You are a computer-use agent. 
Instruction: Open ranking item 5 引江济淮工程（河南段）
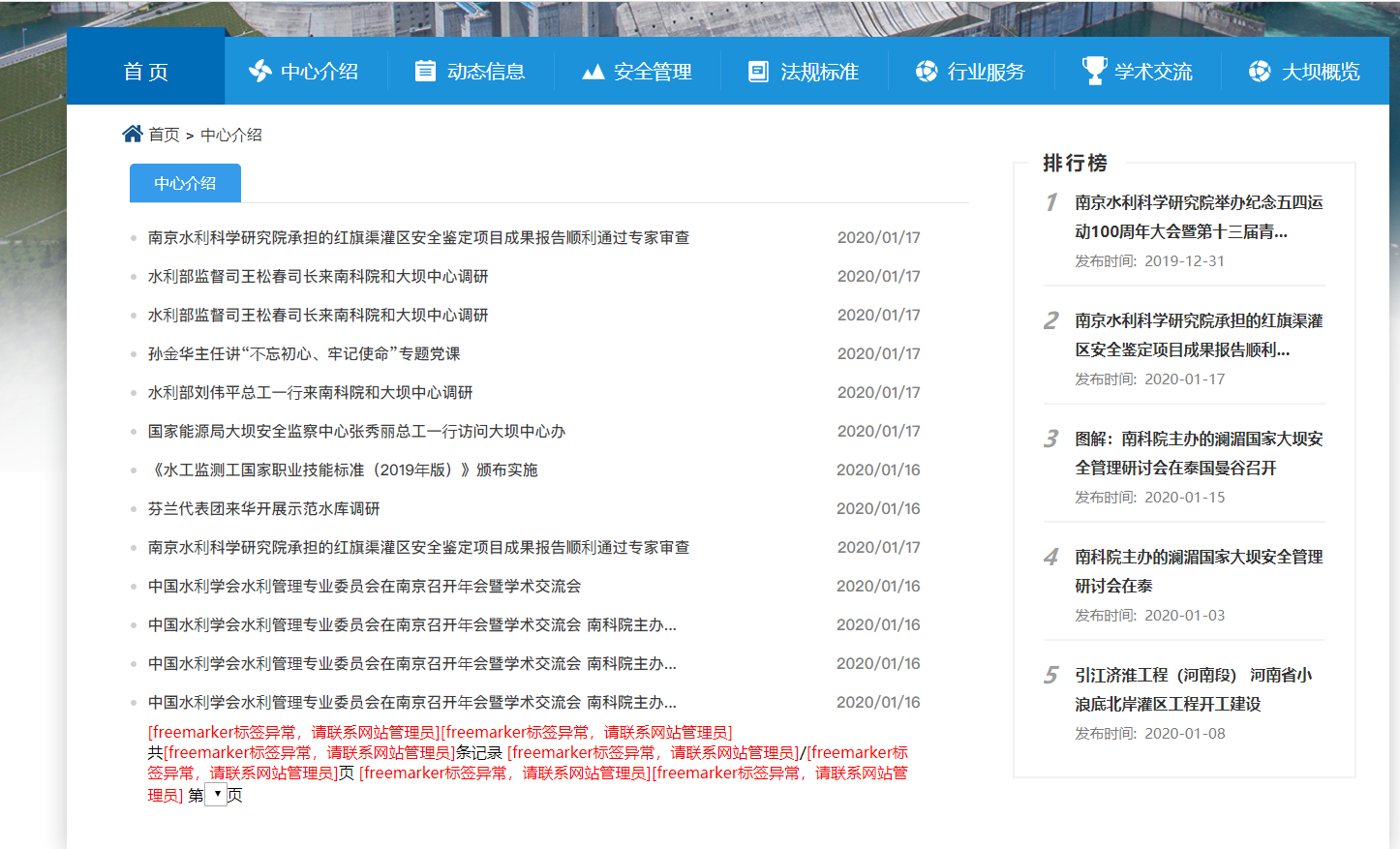[x=1194, y=689]
